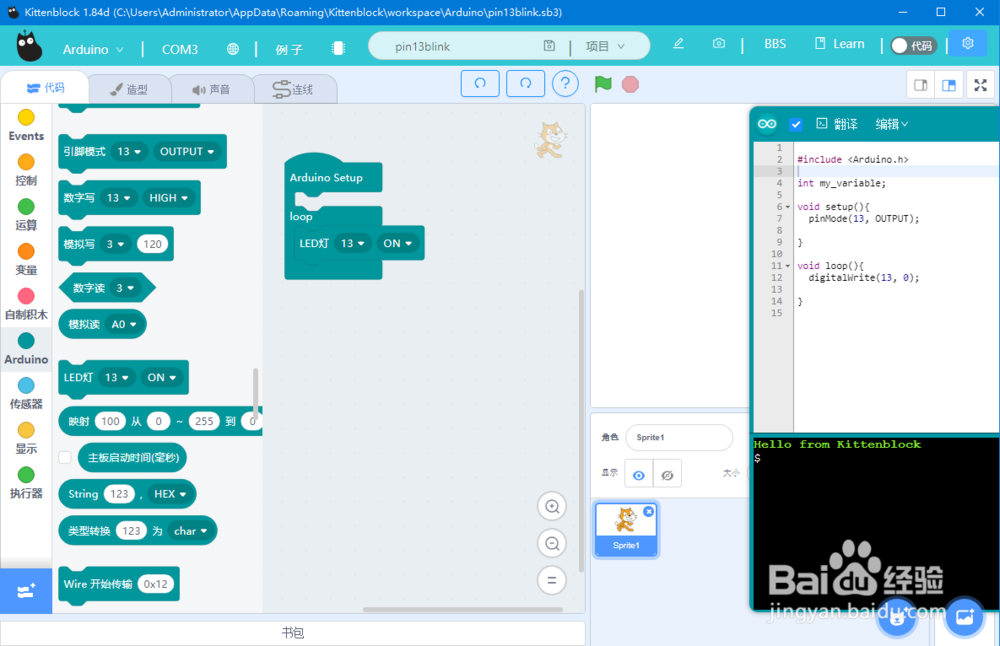The height and width of the screenshot is (646, 1000).
Task: Open settings gear icon
Action: click(967, 43)
